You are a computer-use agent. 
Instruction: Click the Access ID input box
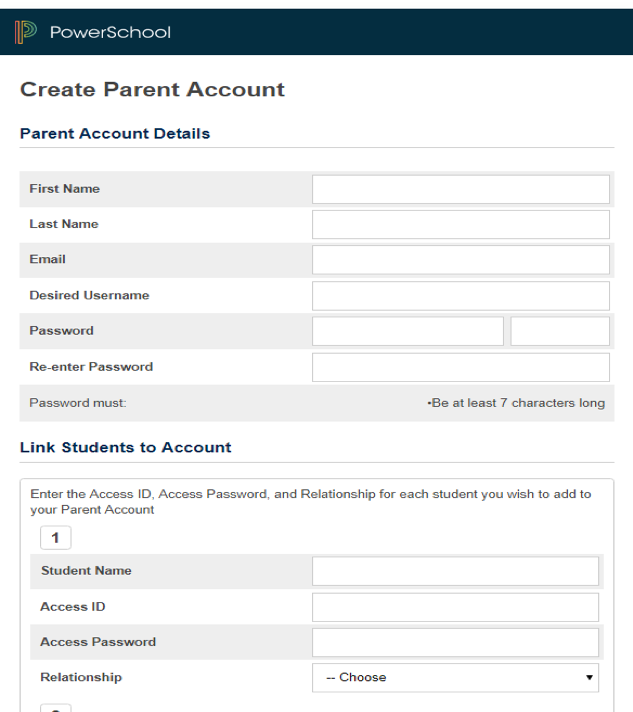pyautogui.click(x=455, y=607)
